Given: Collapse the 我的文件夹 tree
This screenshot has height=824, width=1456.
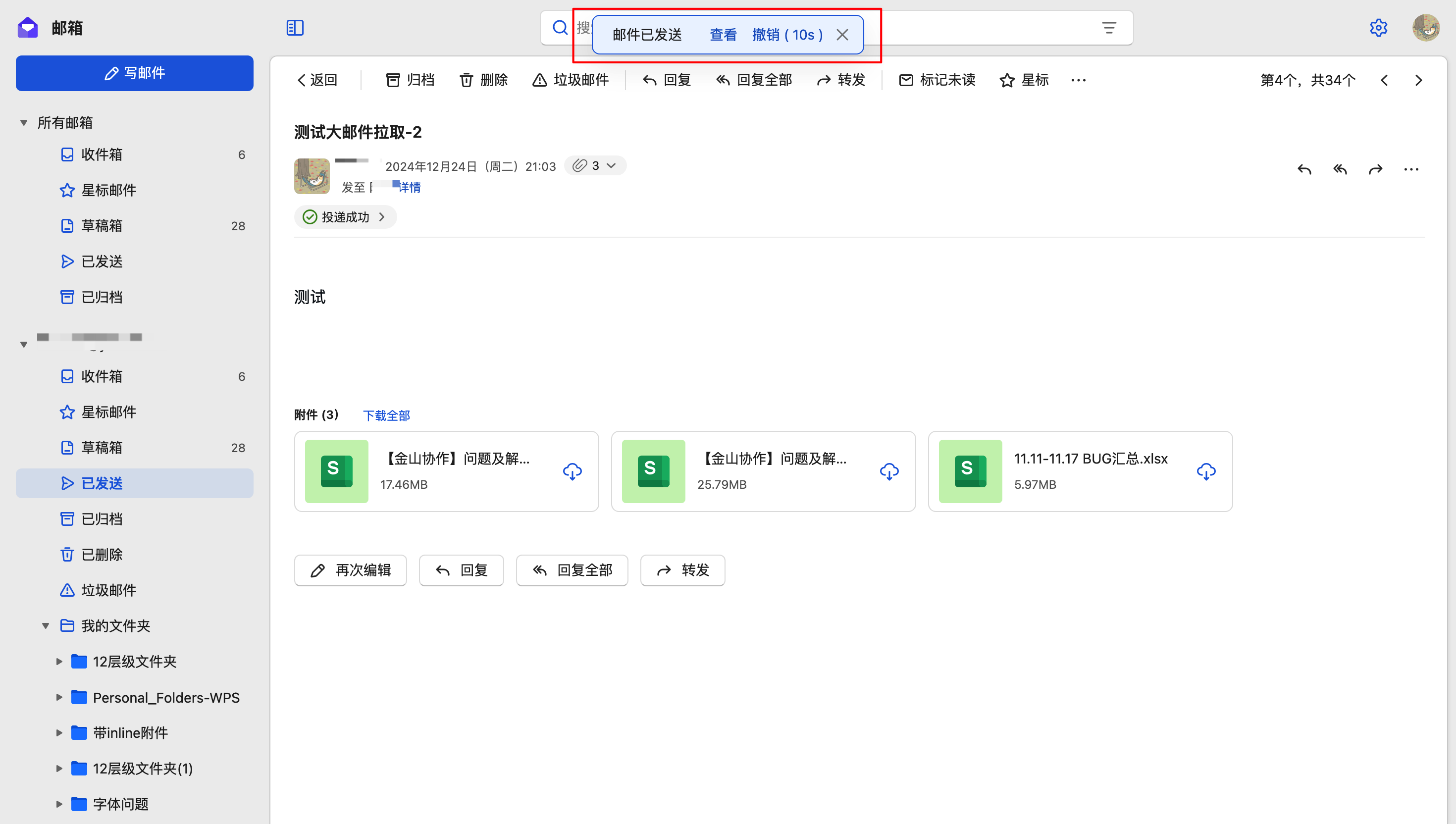Looking at the screenshot, I should [x=46, y=626].
